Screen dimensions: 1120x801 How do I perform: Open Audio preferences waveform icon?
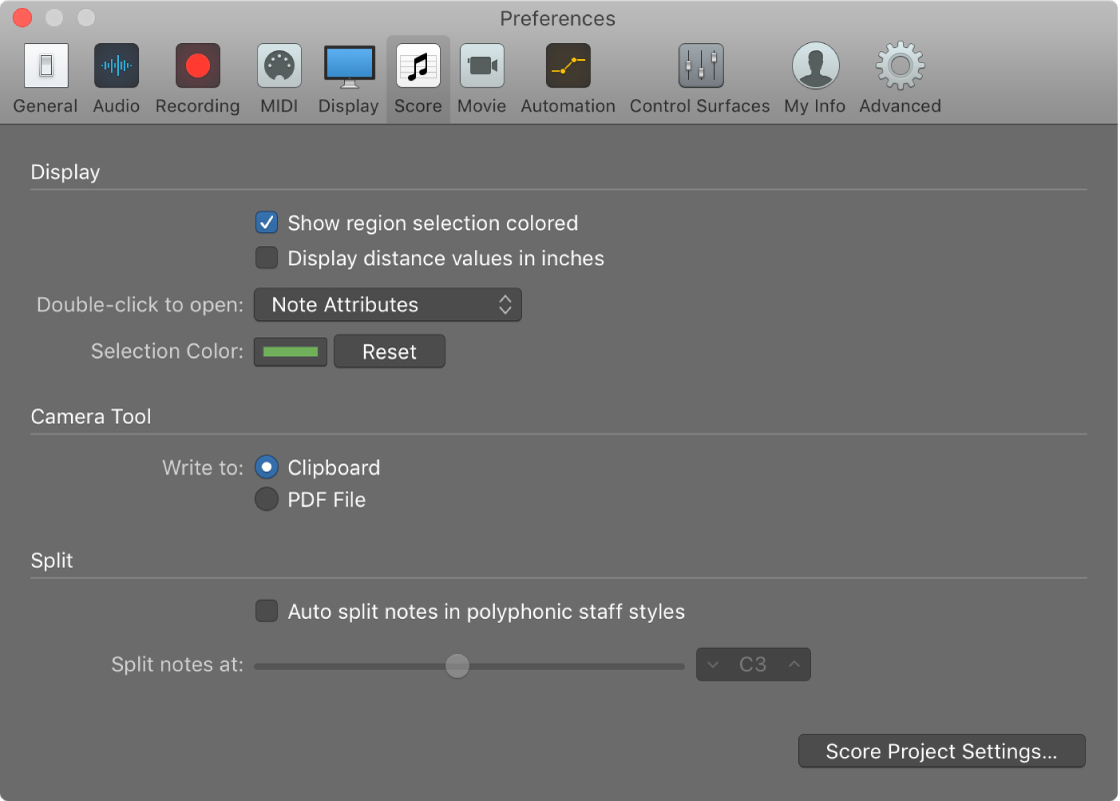click(x=116, y=67)
